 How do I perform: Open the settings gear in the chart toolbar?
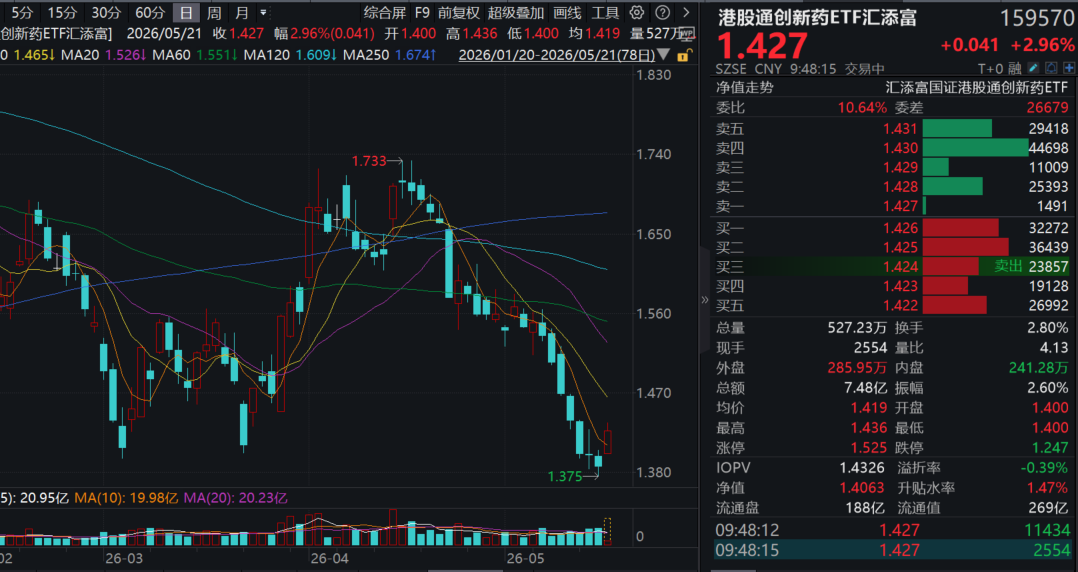tap(637, 12)
